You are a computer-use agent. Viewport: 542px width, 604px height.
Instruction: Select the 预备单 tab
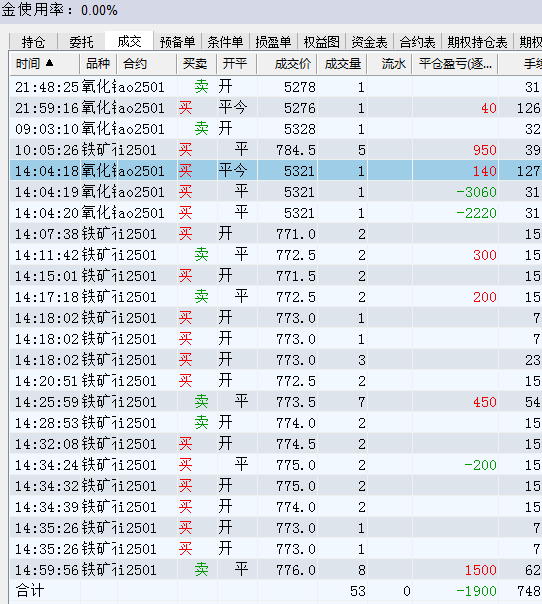pyautogui.click(x=177, y=42)
